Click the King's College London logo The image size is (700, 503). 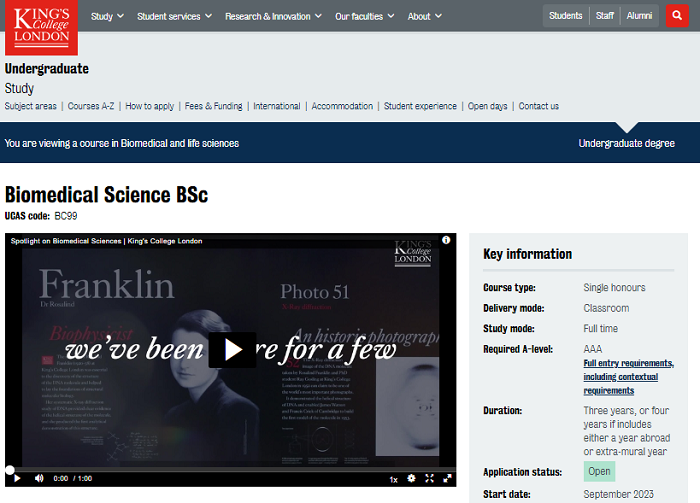(41, 26)
